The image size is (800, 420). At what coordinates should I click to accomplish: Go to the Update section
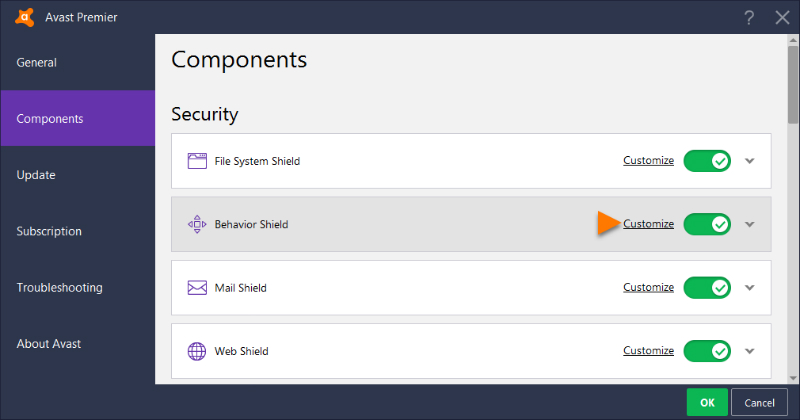[36, 175]
